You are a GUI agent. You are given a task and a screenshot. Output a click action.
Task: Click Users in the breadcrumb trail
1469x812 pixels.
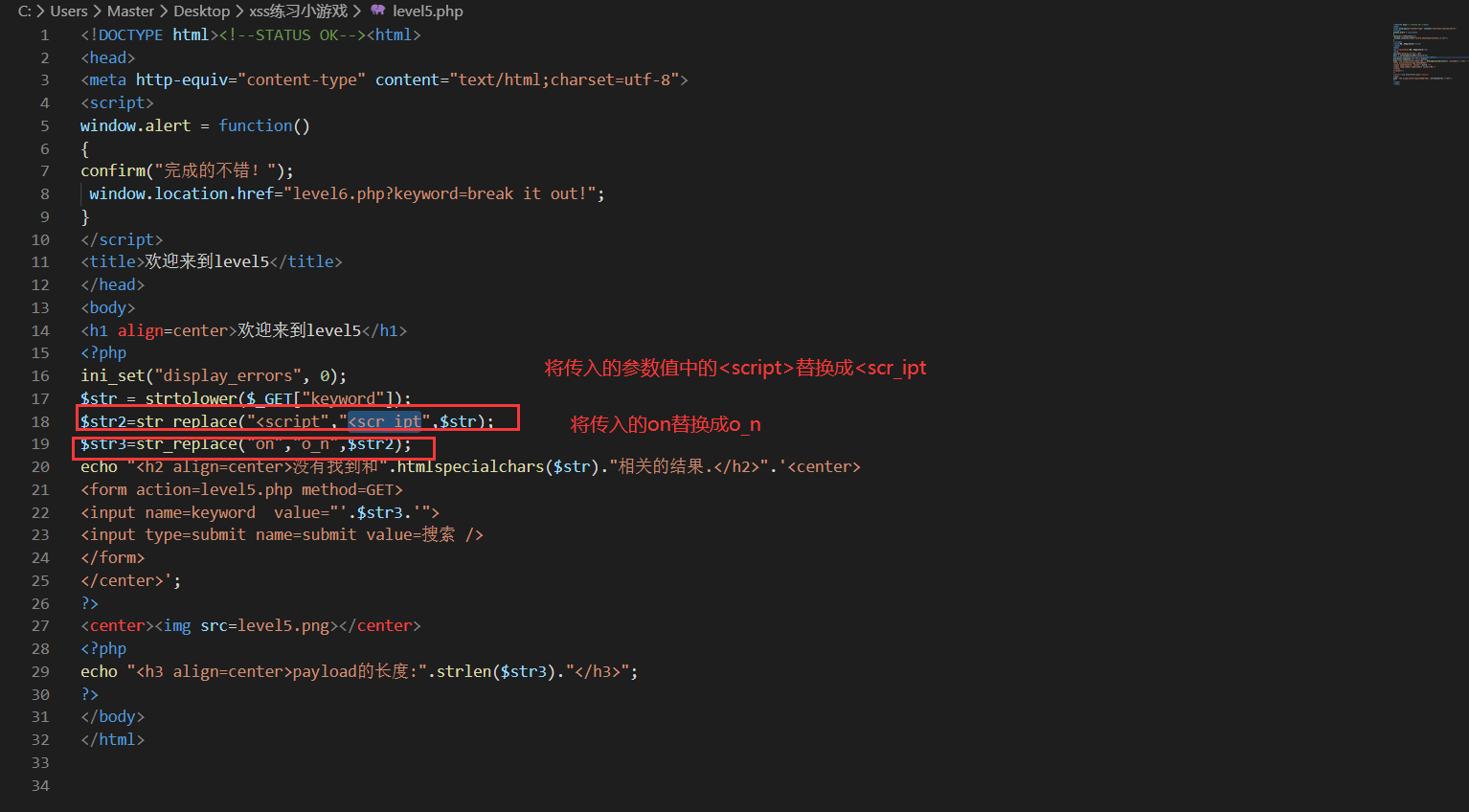click(68, 11)
